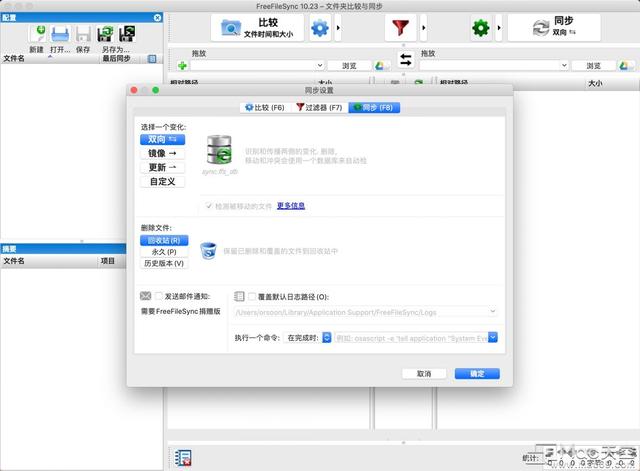The height and width of the screenshot is (471, 640).
Task: Click the recycle bin icon
Action: tap(208, 251)
